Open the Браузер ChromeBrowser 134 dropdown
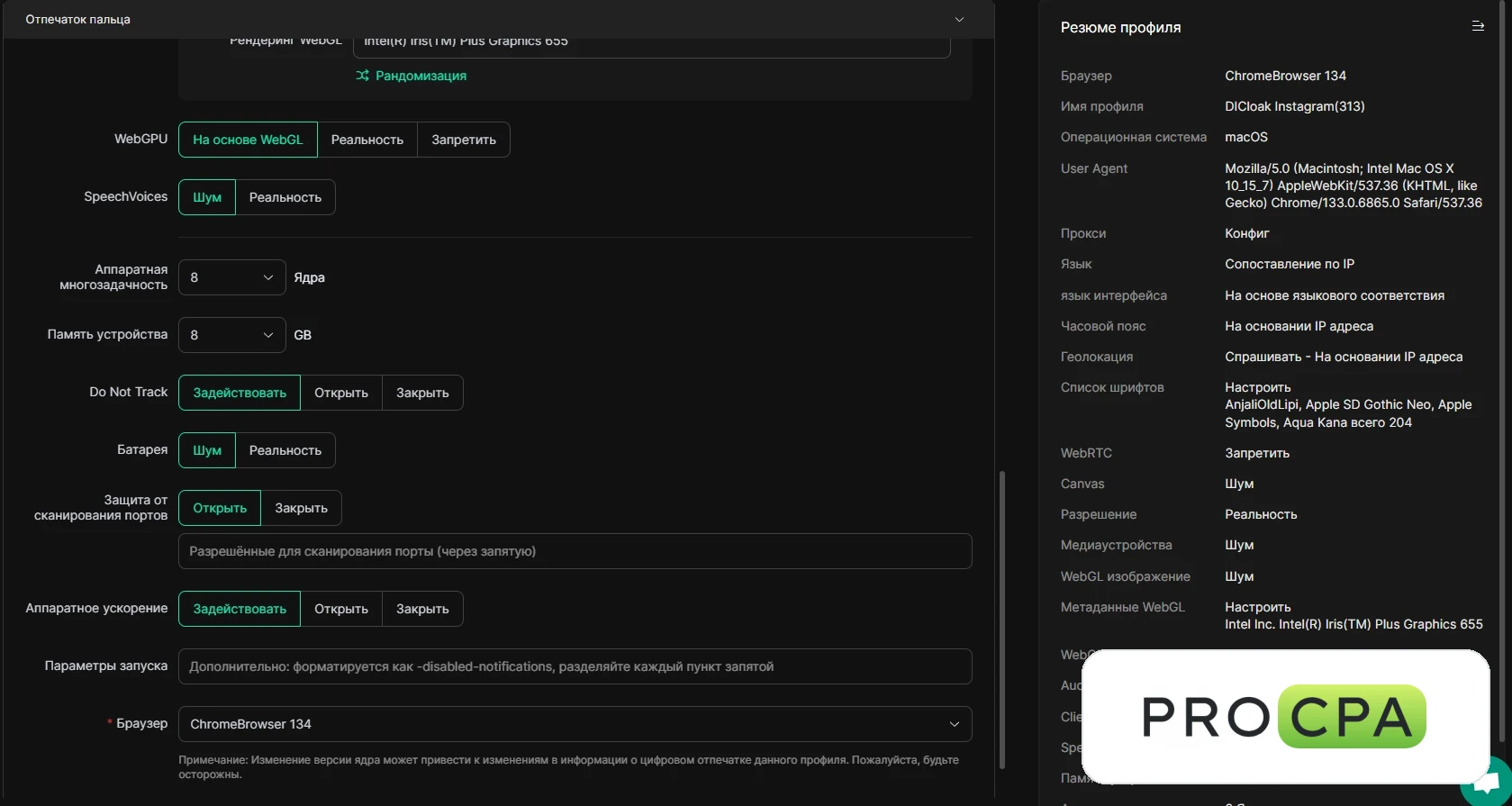Screen dimensions: 1512x806 pyautogui.click(x=575, y=724)
